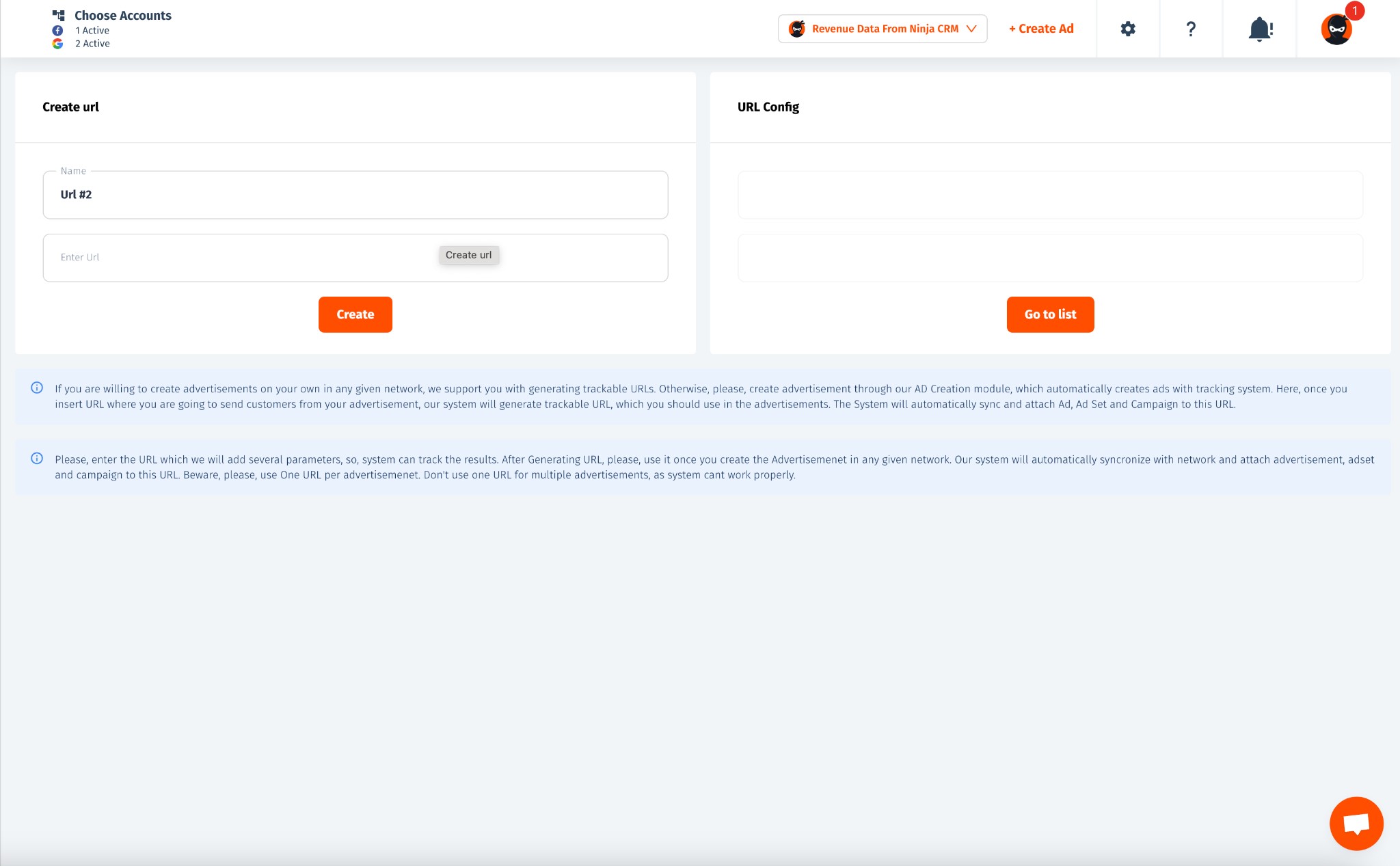Click the + Create Ad link
This screenshot has width=1400, height=866.
(x=1041, y=29)
